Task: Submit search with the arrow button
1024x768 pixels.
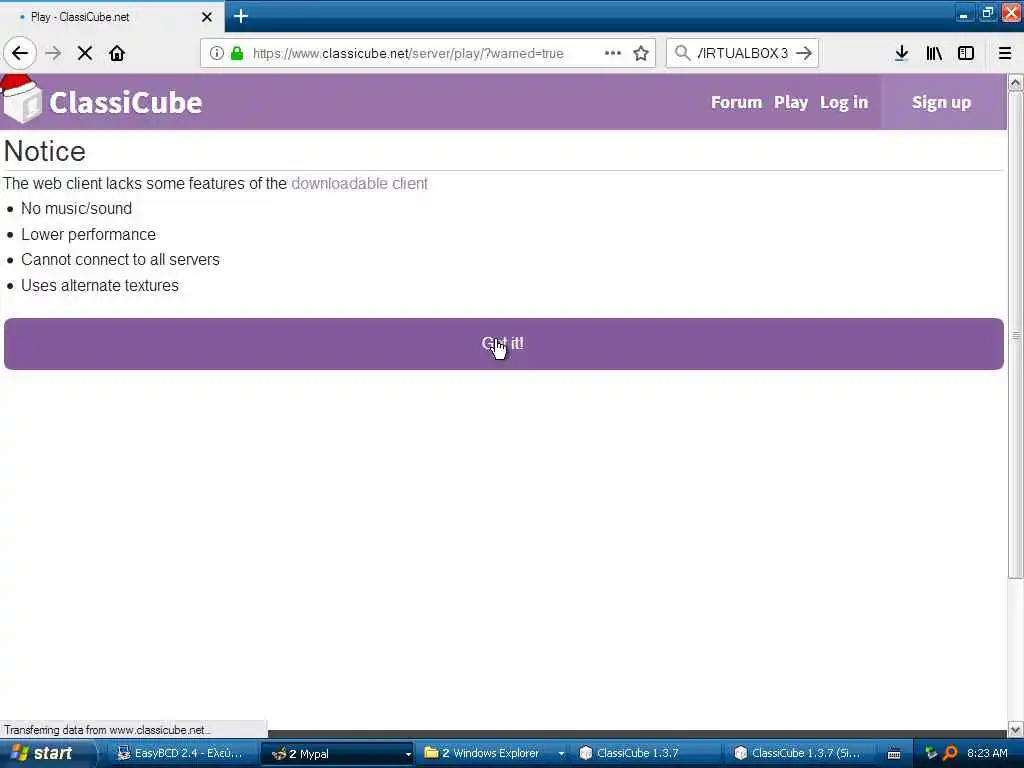Action: point(804,53)
